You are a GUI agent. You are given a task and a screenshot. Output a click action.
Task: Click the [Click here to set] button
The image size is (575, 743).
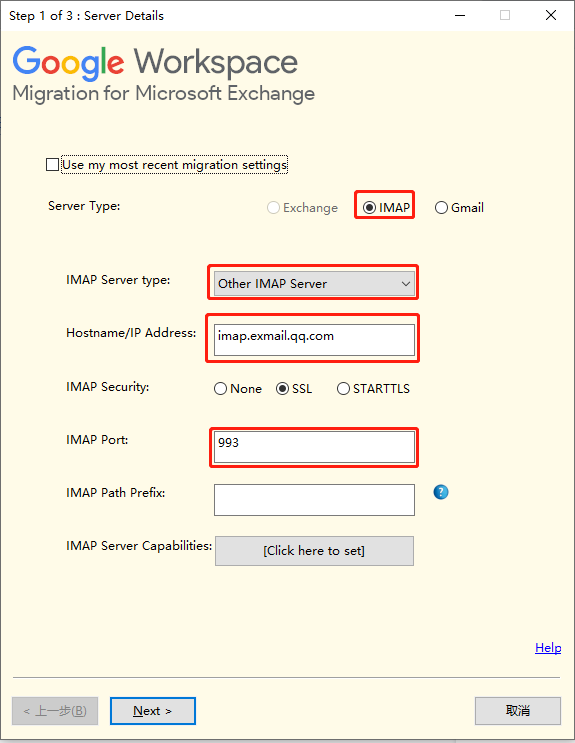[x=314, y=551]
